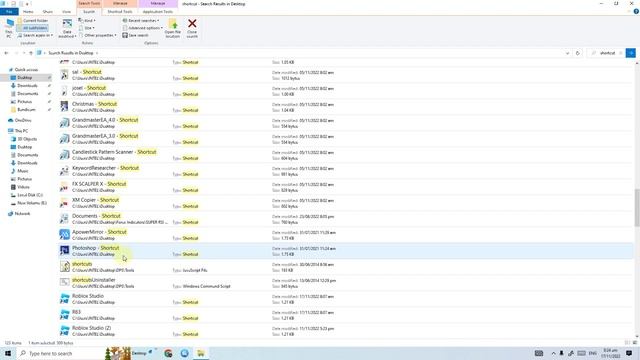Screen dimensions: 640x360
Task: Open the Kind filter dropdown
Action: click(x=87, y=20)
